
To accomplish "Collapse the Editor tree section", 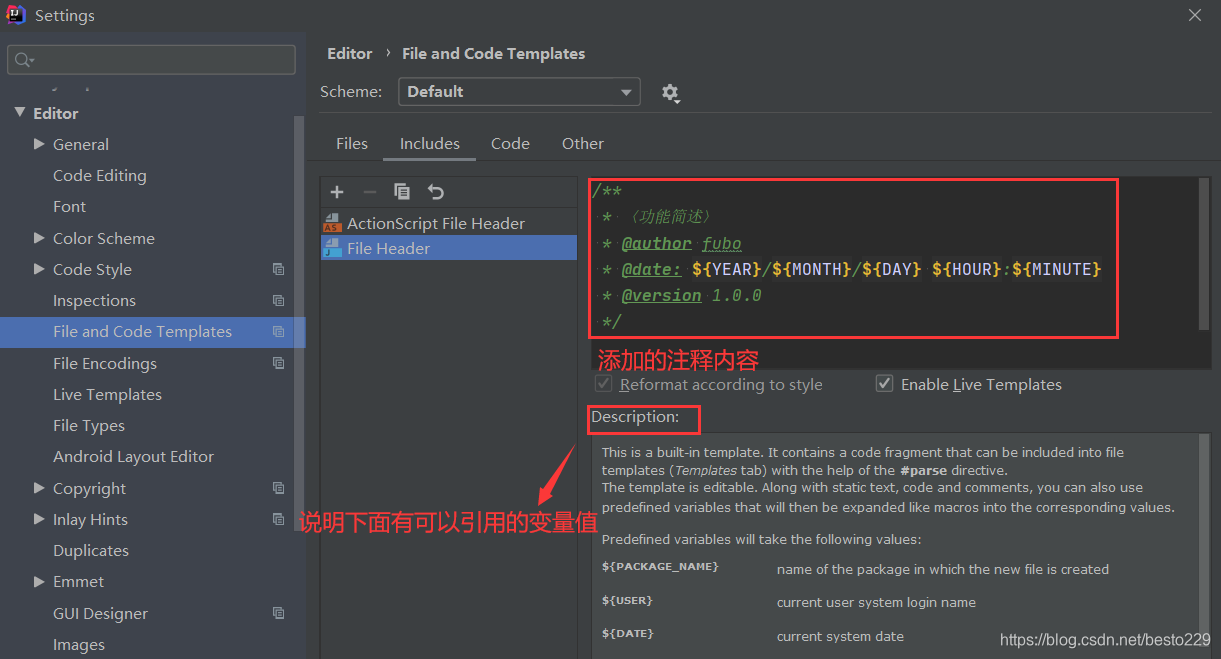I will (x=20, y=113).
